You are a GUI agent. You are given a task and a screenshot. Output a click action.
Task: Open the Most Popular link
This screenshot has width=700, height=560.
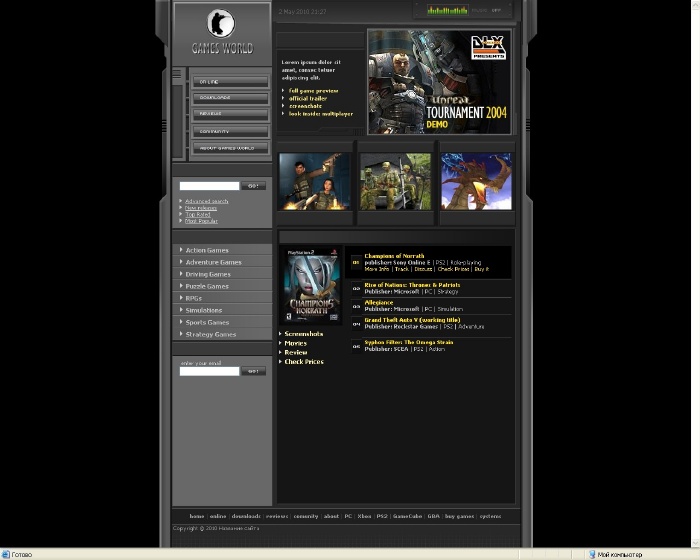click(x=201, y=221)
